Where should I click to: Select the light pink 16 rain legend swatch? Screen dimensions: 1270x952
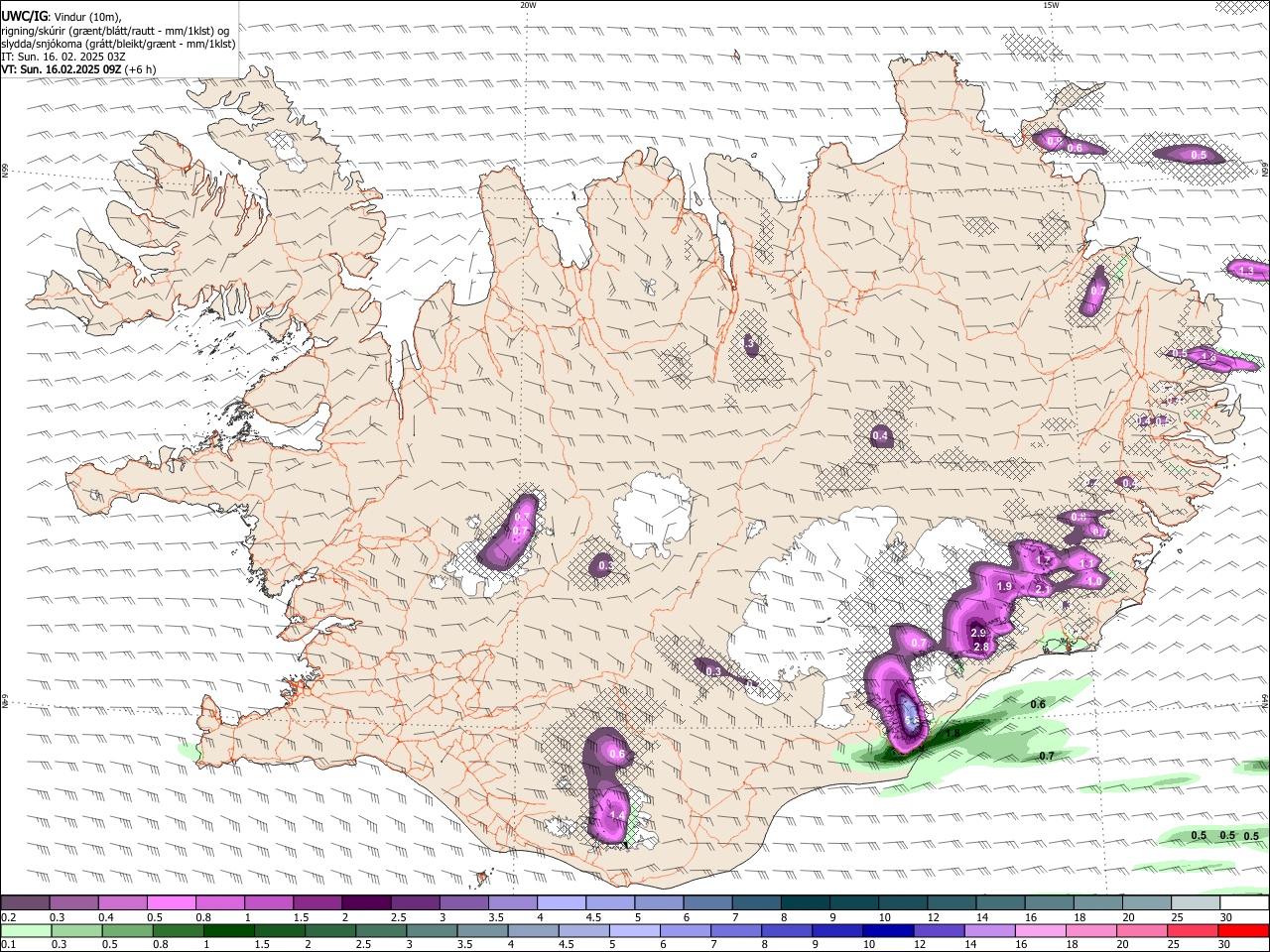pyautogui.click(x=1041, y=930)
